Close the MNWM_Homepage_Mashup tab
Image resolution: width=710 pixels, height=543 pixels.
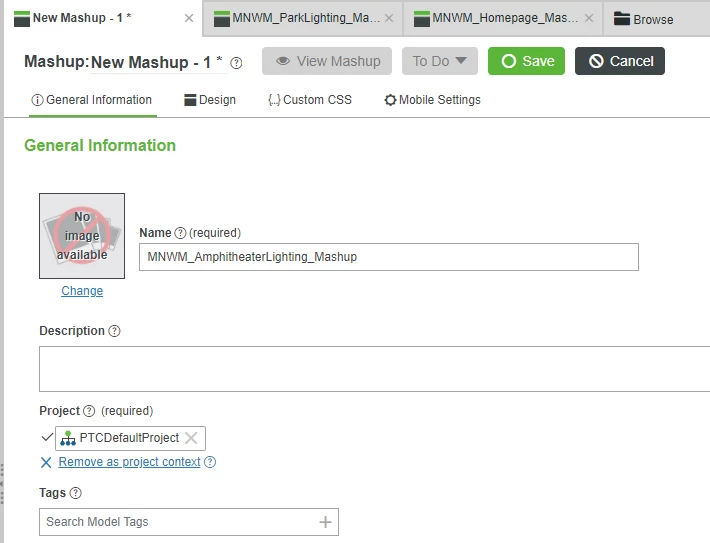(589, 18)
